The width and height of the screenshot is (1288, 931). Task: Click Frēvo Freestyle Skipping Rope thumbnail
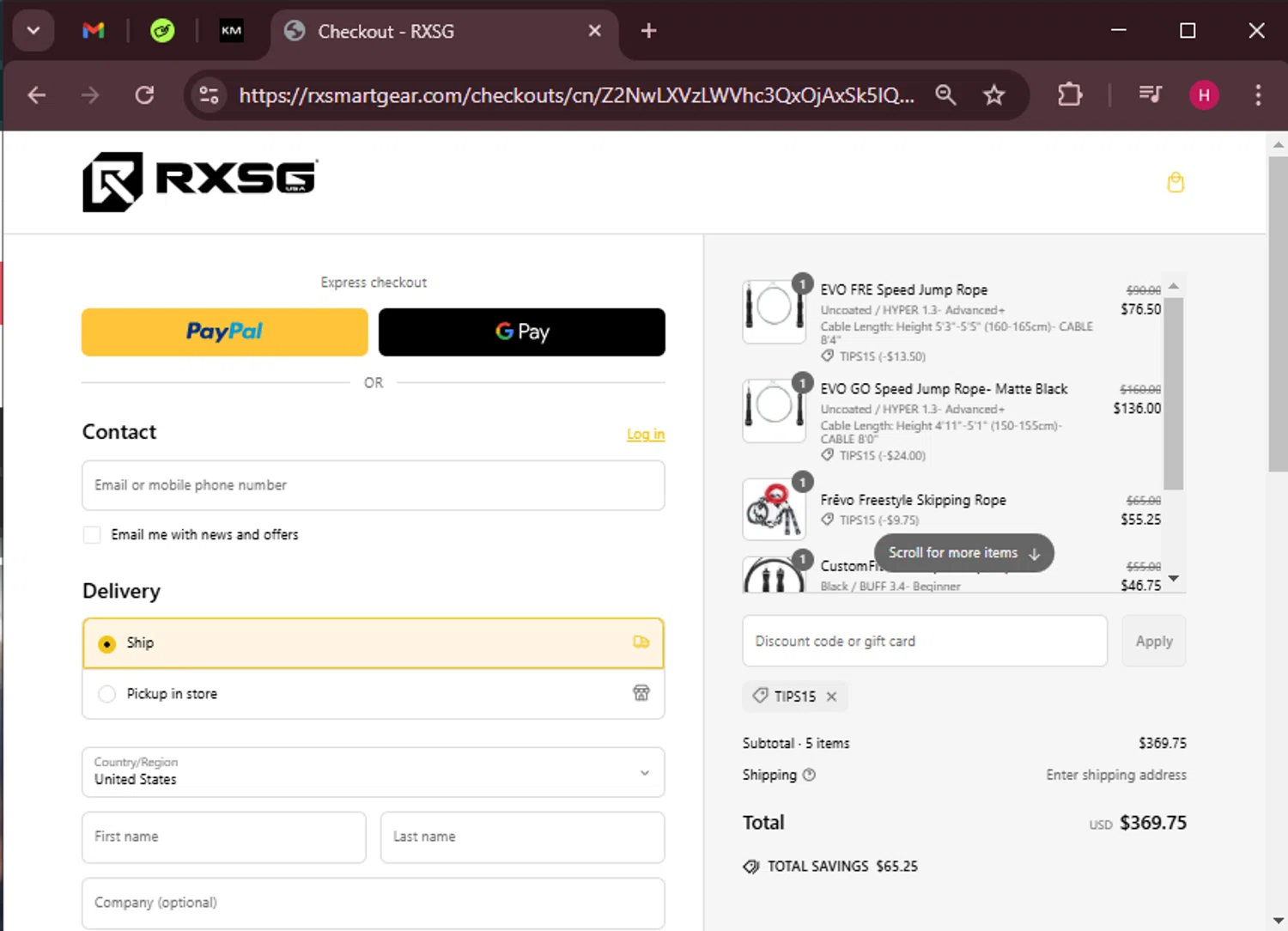(x=774, y=509)
